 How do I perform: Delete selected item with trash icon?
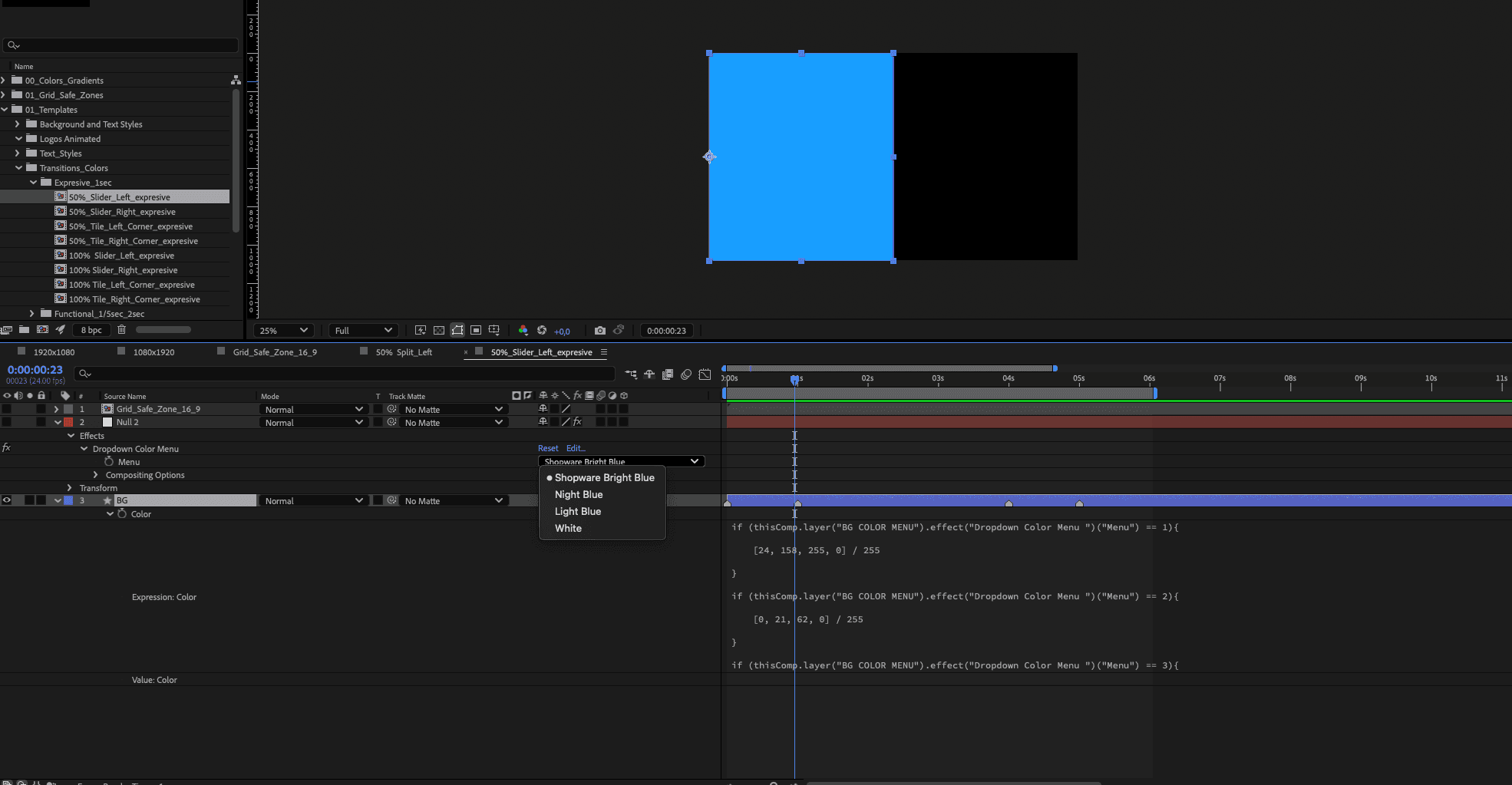click(121, 330)
